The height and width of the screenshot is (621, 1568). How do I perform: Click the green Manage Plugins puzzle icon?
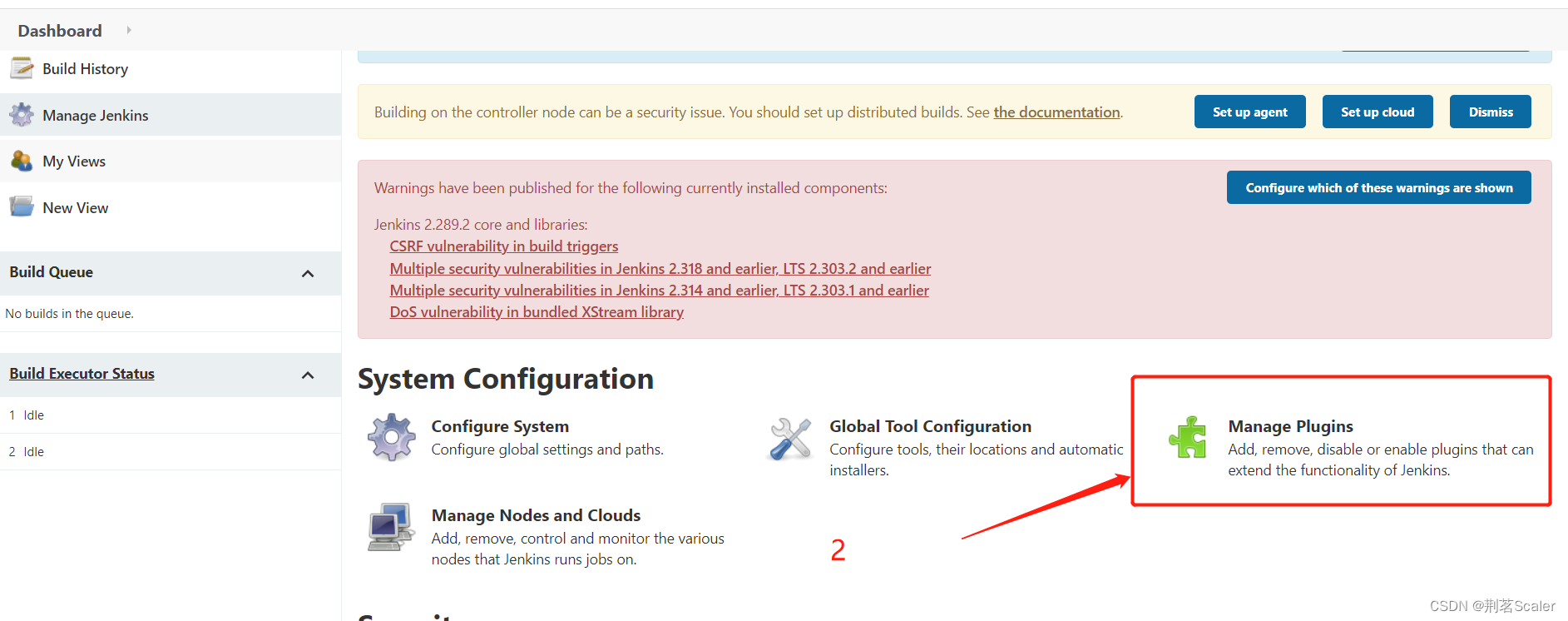pyautogui.click(x=1188, y=437)
